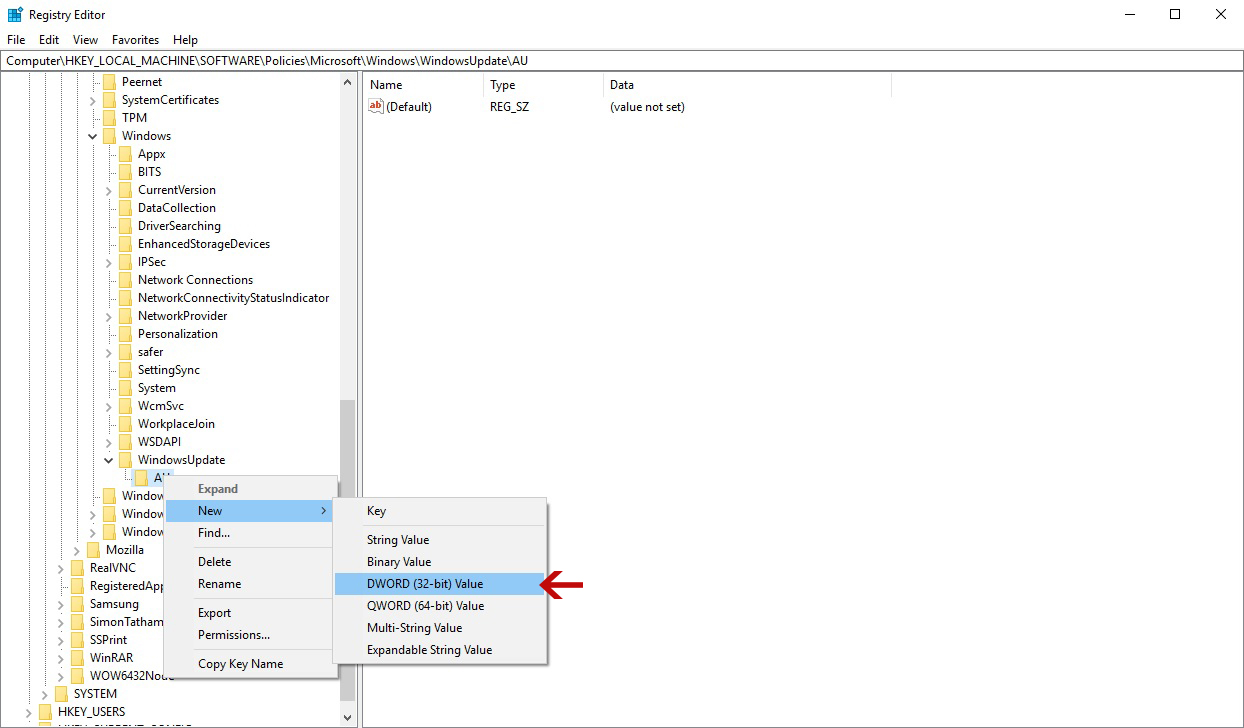
Task: Click the REG_SZ icon beside (Default)
Action: (x=376, y=107)
